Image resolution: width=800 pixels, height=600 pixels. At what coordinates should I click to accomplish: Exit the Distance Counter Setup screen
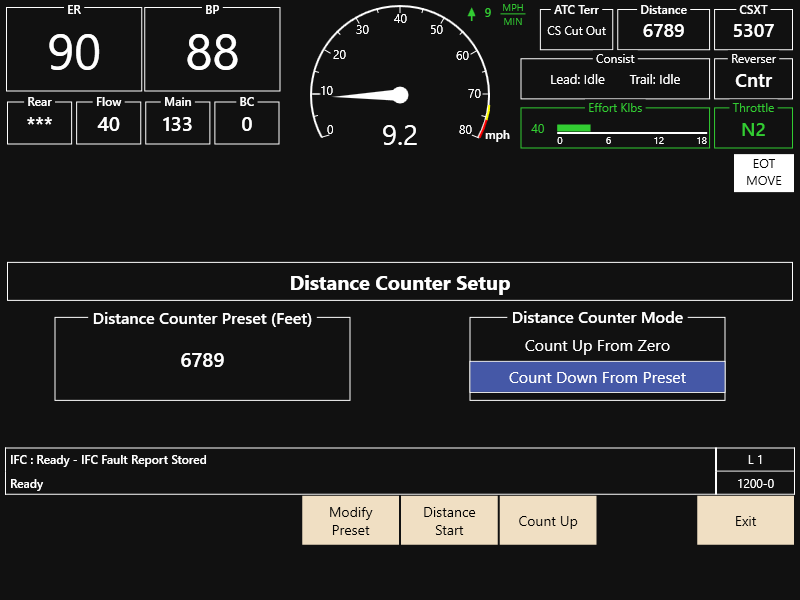click(x=745, y=520)
